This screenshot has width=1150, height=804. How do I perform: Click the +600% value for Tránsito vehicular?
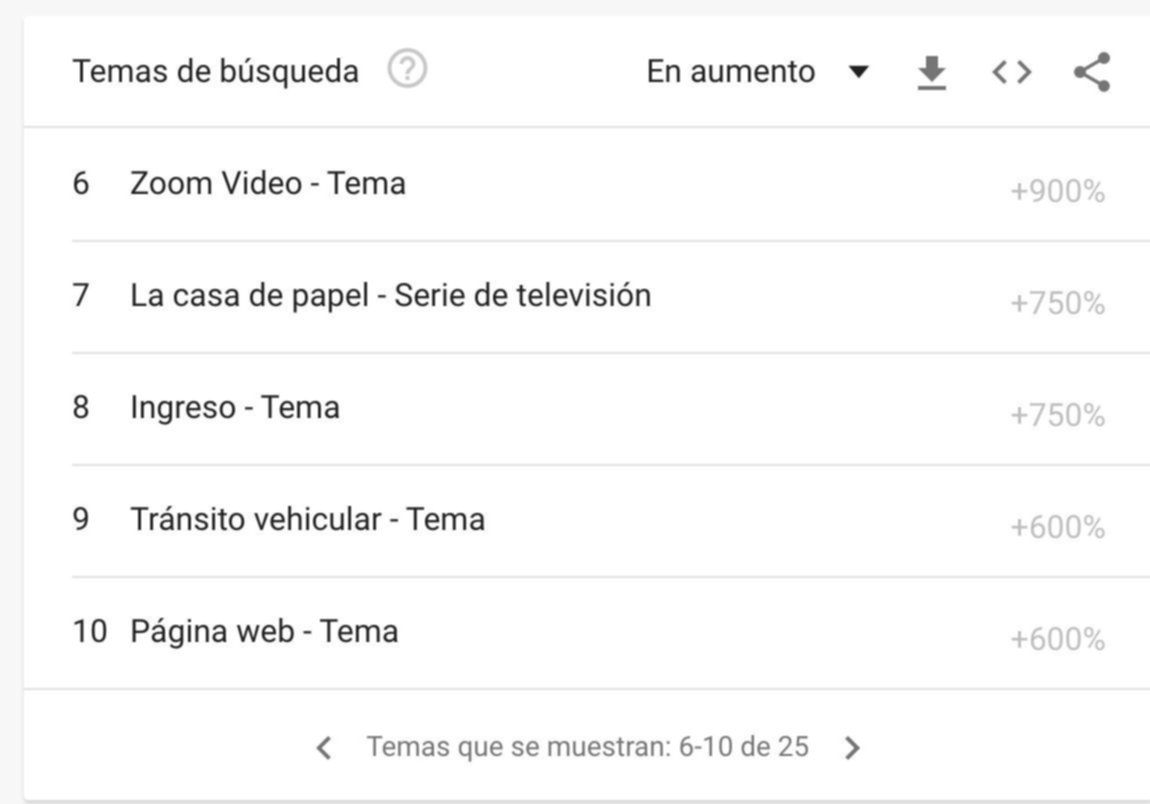(x=1057, y=528)
